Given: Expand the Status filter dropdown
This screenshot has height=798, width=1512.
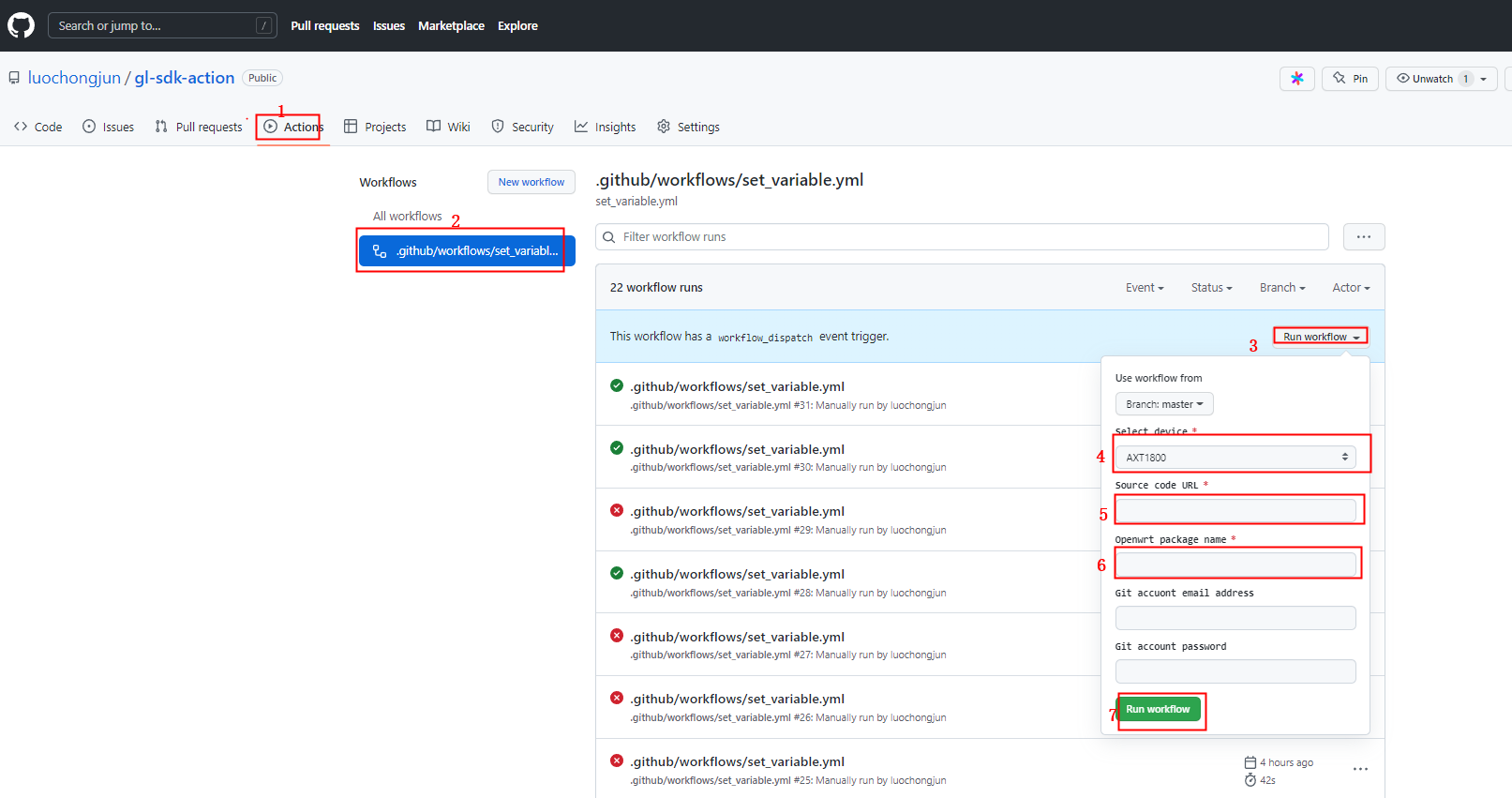Looking at the screenshot, I should (1211, 288).
